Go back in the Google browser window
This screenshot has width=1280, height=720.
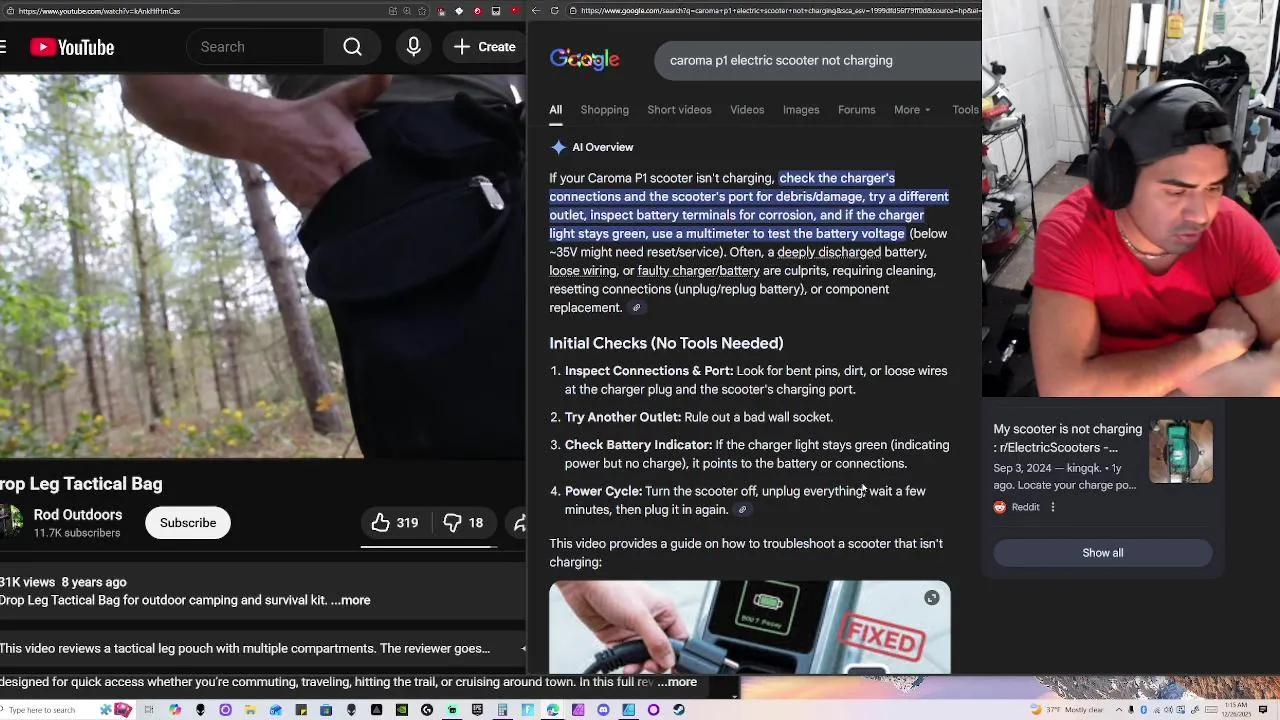536,11
